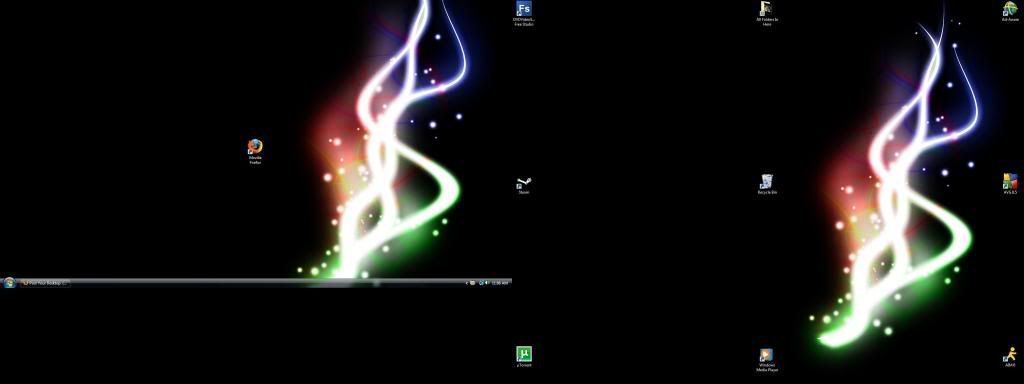1024x384 pixels.
Task: Select the AIM 6 running man icon
Action: tap(1010, 355)
